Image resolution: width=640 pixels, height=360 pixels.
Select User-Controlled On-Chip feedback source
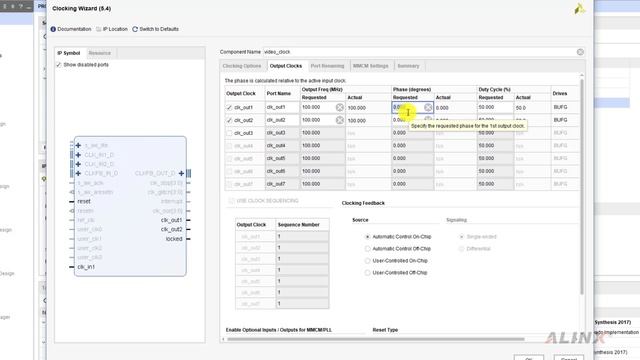coord(367,261)
